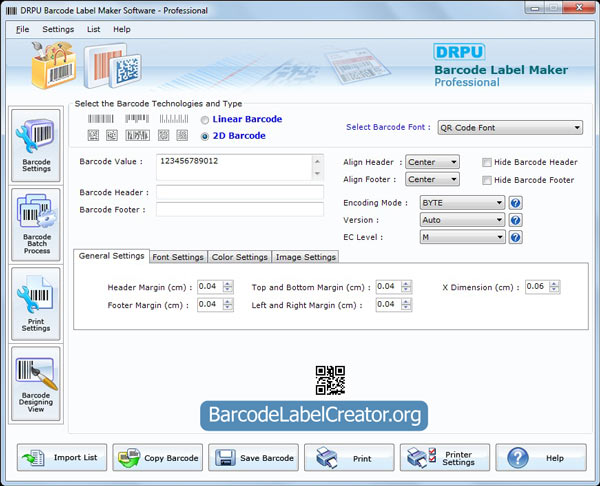Switch to the Color Settings tab
The width and height of the screenshot is (600, 486).
pyautogui.click(x=240, y=257)
